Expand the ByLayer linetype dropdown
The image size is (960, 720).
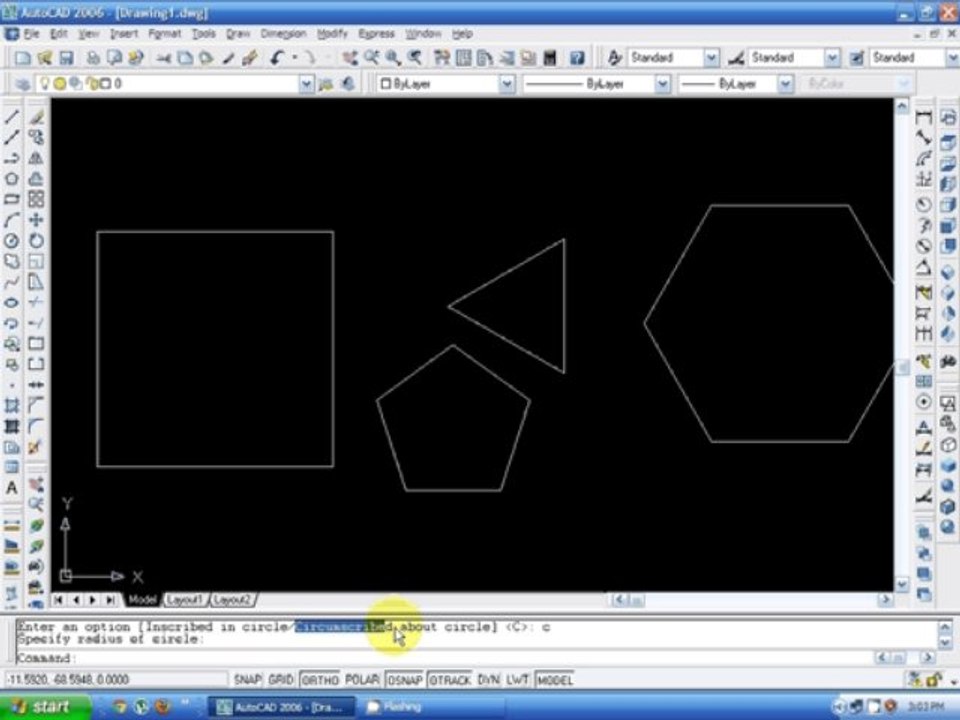coord(662,84)
